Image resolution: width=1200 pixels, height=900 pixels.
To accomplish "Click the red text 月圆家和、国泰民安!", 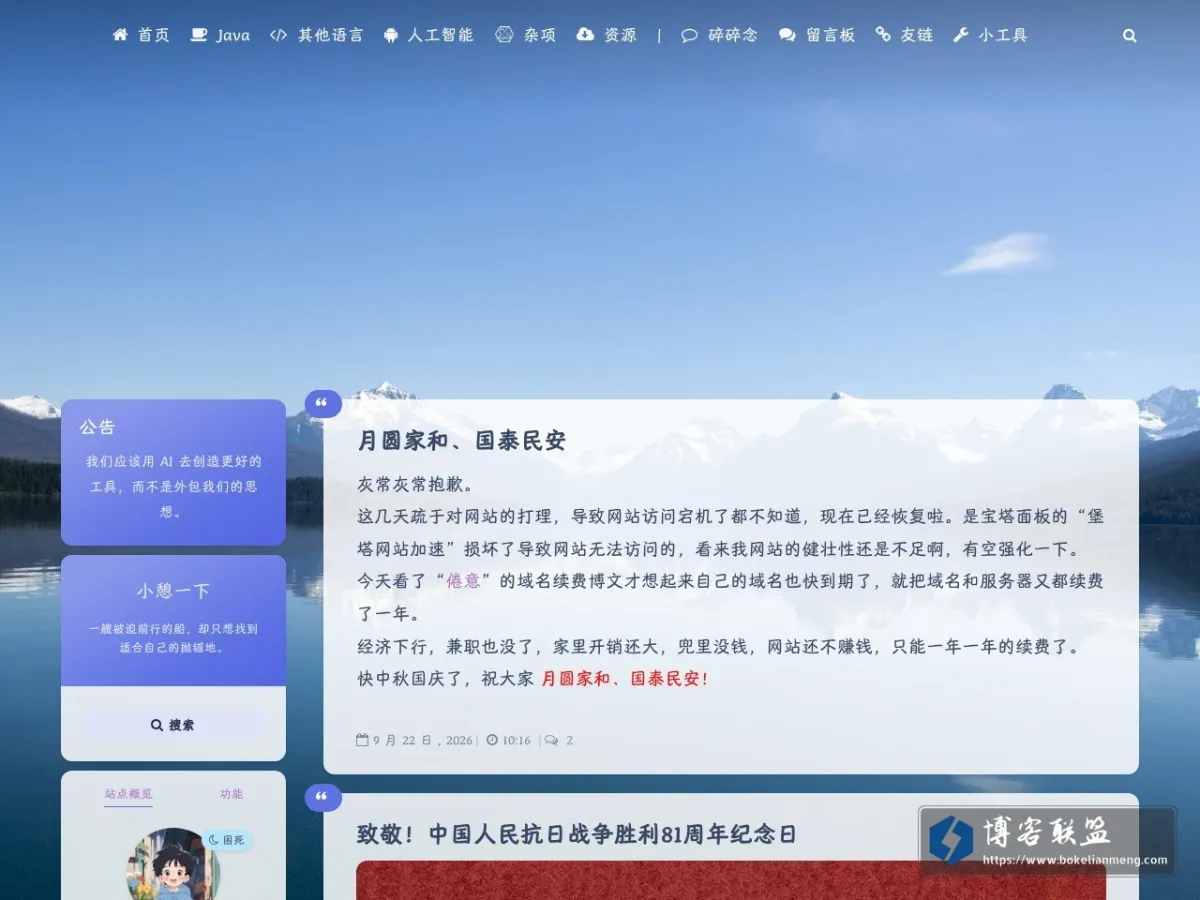I will click(x=626, y=679).
